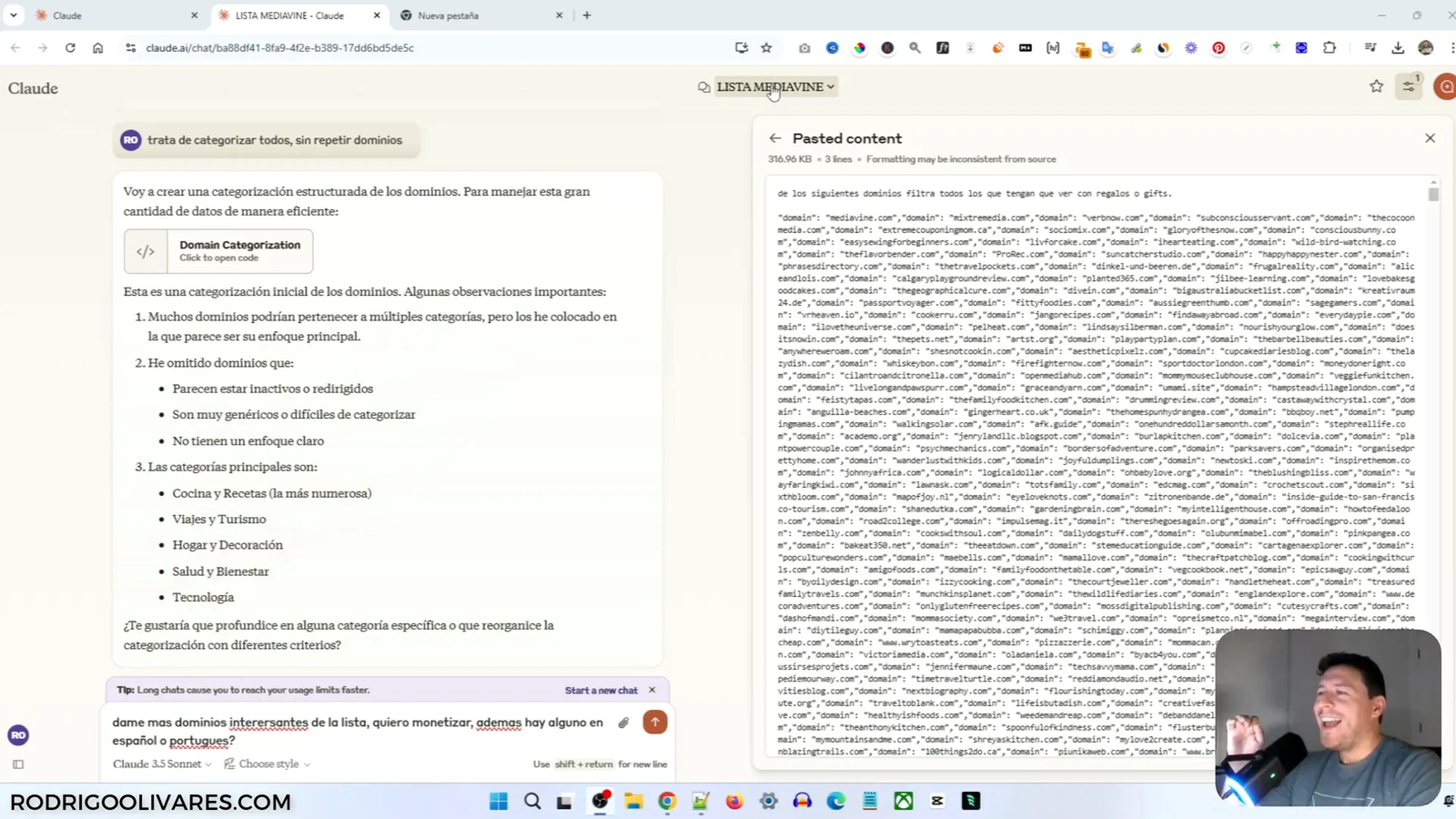1456x819 pixels.
Task: Close the Pasted content panel
Action: (1429, 137)
